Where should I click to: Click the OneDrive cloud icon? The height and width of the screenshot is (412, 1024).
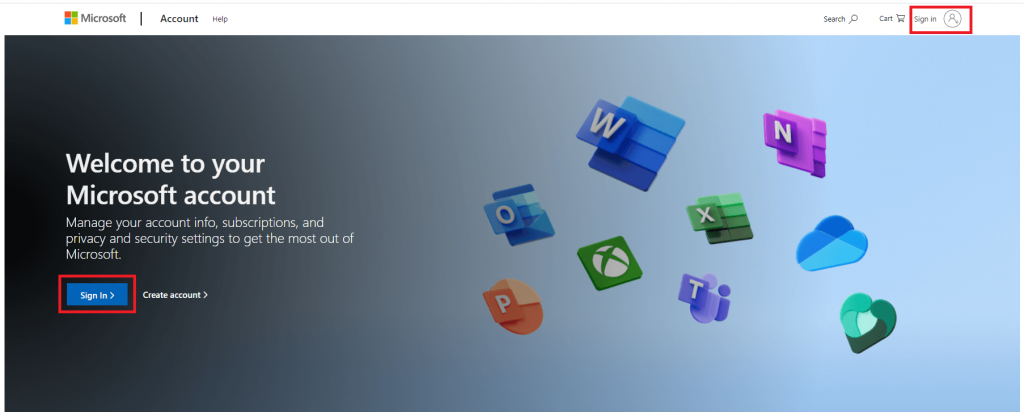point(831,244)
